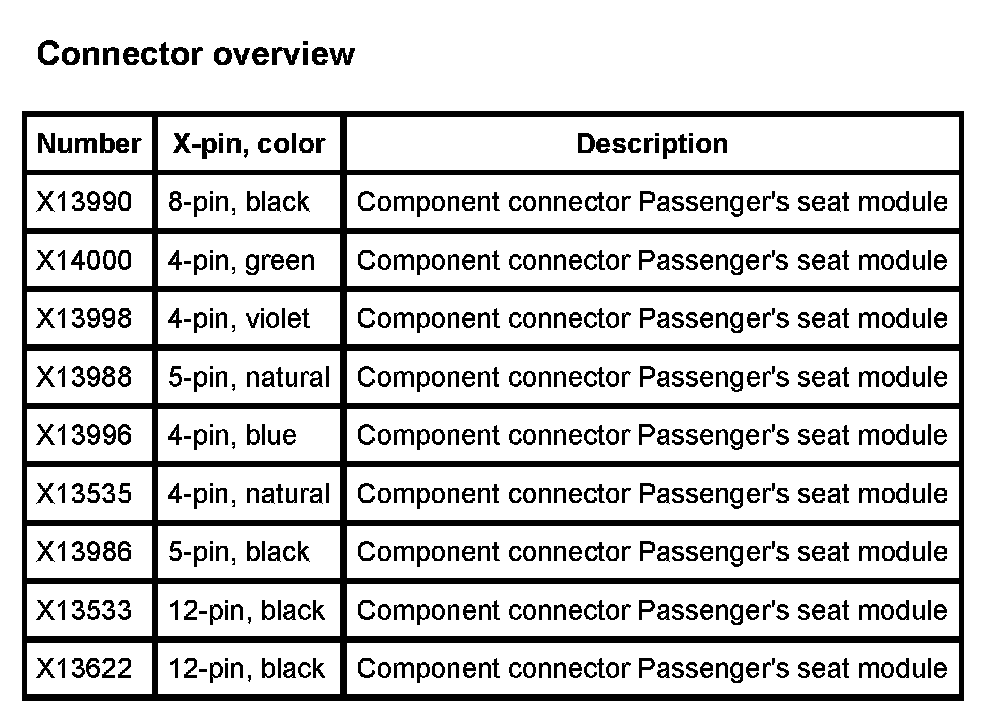Click connector number X13535
The height and width of the screenshot is (718, 992).
tap(84, 494)
